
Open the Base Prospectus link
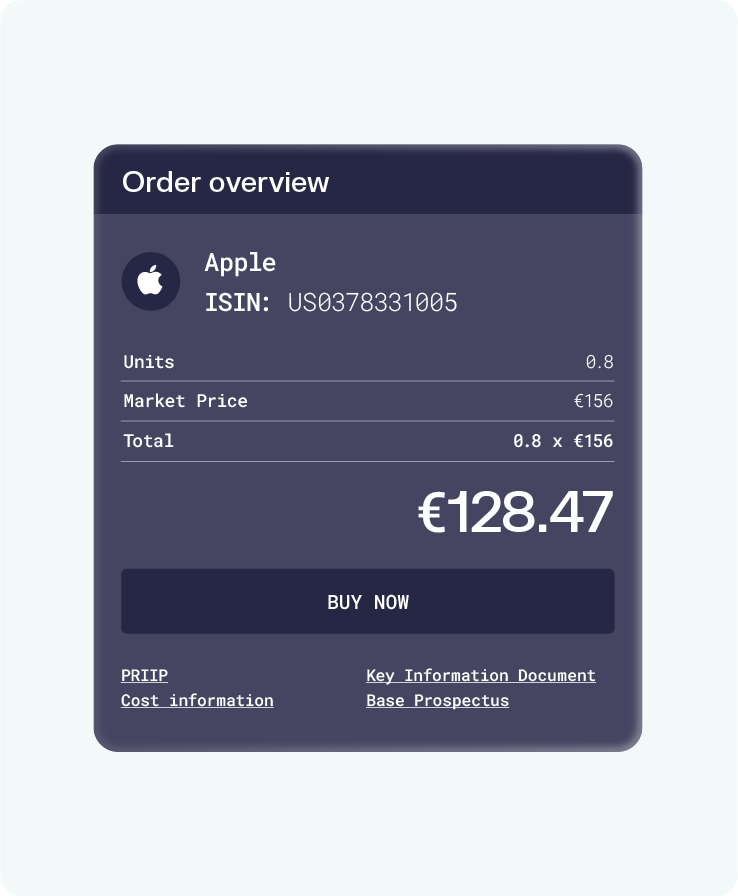437,701
